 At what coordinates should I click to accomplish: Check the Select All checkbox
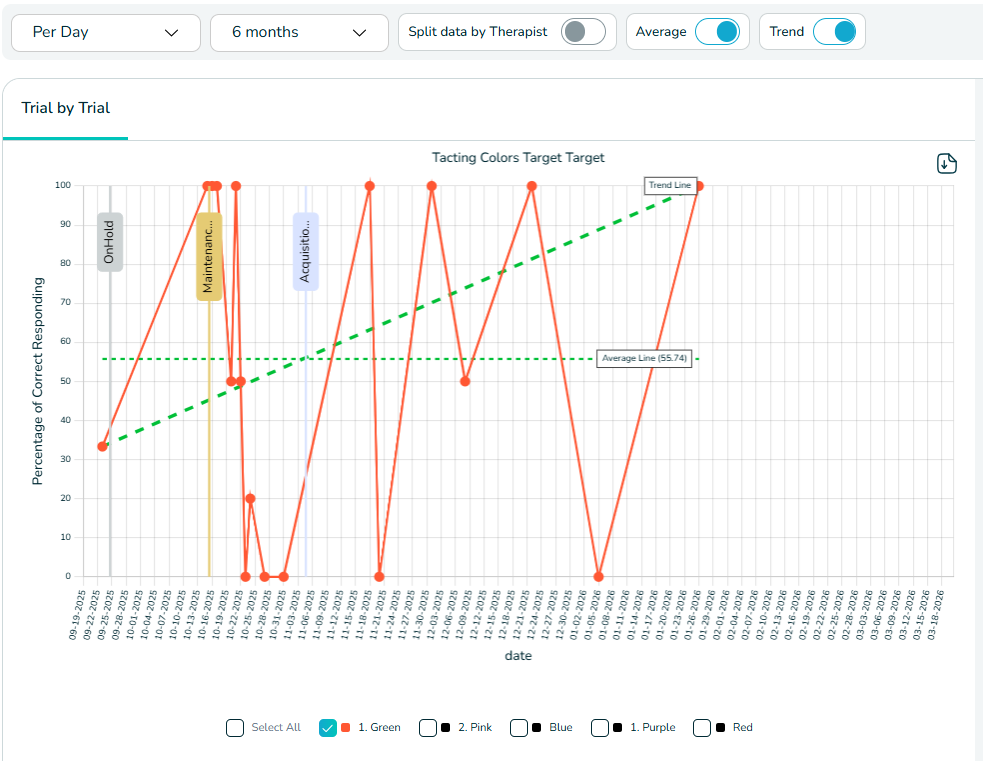pyautogui.click(x=235, y=728)
